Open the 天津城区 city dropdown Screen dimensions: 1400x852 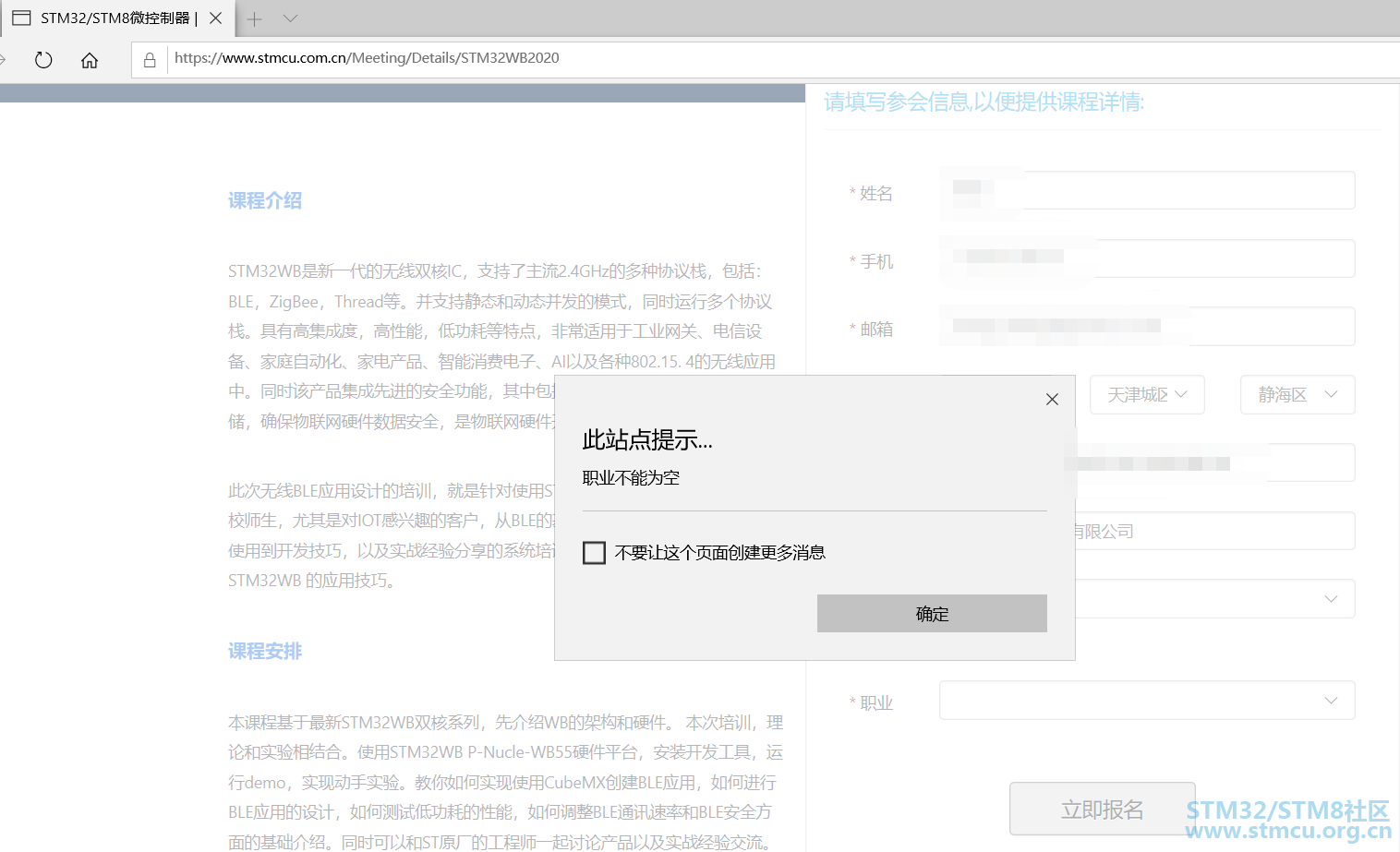pos(1147,395)
